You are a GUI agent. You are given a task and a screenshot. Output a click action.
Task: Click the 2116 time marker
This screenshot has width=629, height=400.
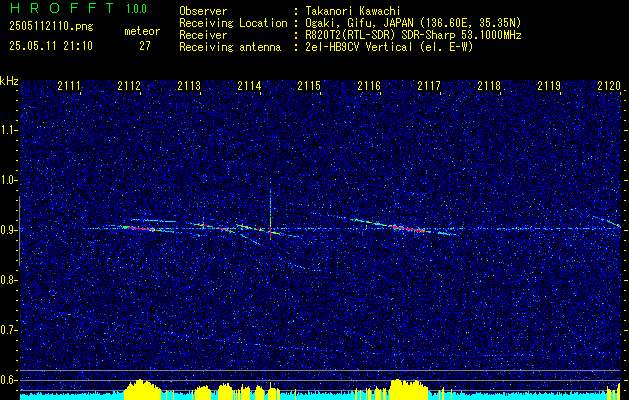pyautogui.click(x=369, y=86)
